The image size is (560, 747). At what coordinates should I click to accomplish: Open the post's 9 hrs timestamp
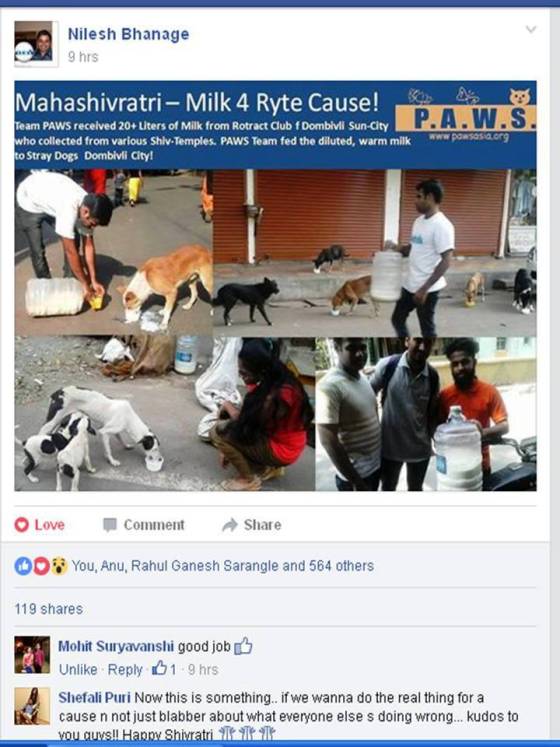pos(83,57)
